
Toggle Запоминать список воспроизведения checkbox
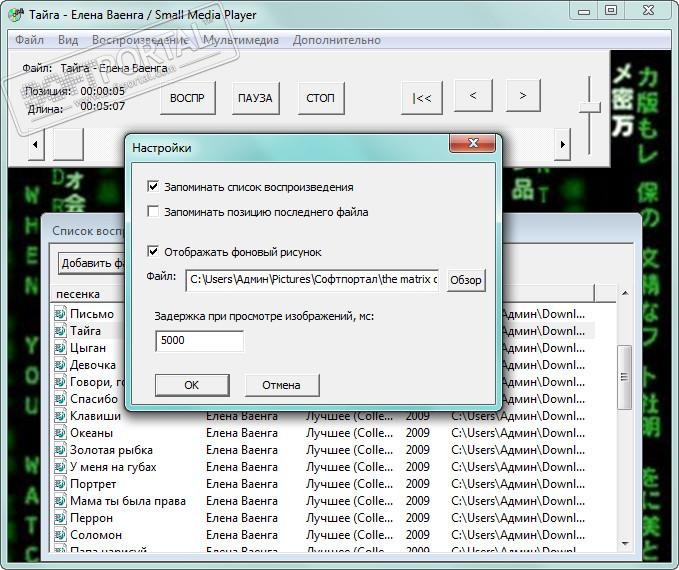click(153, 187)
